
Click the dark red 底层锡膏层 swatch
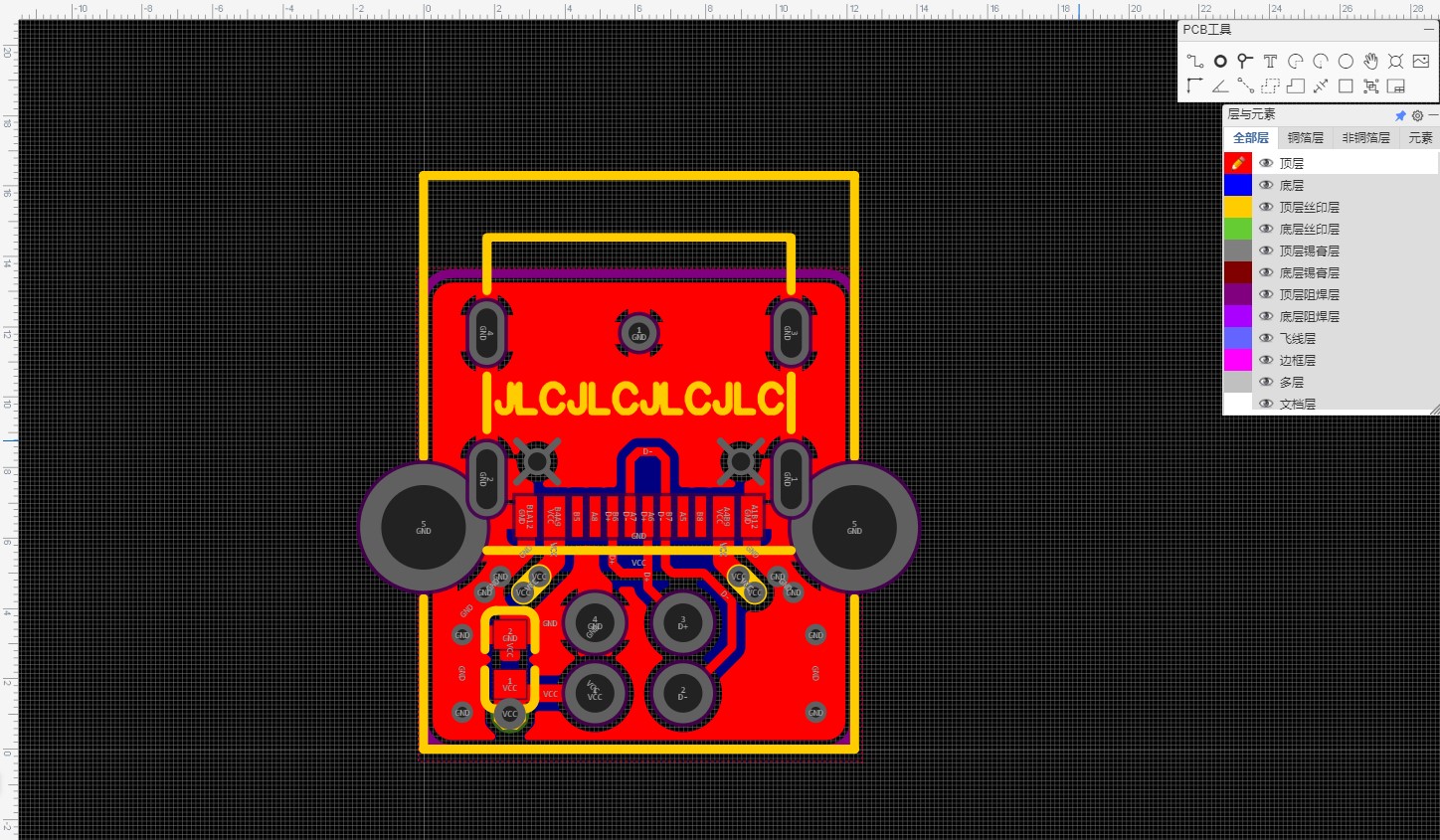point(1238,272)
